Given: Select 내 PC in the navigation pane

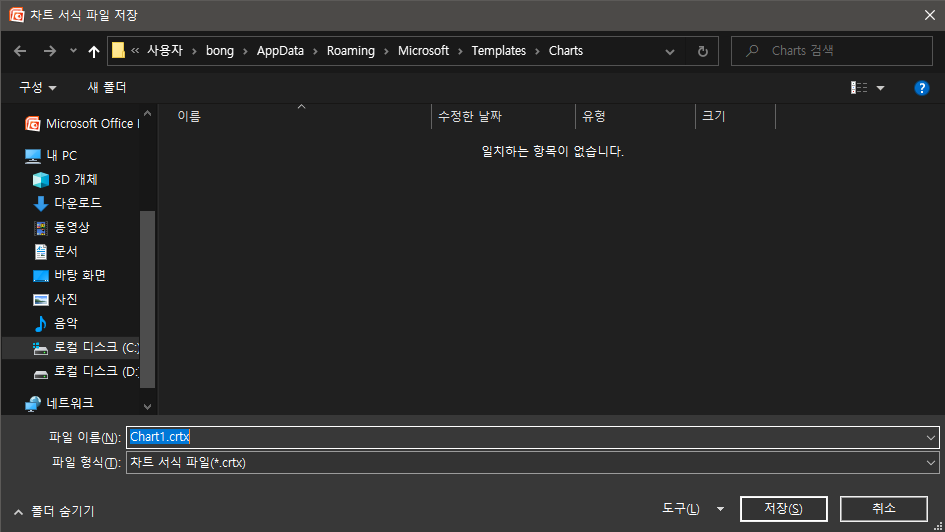Looking at the screenshot, I should point(51,155).
